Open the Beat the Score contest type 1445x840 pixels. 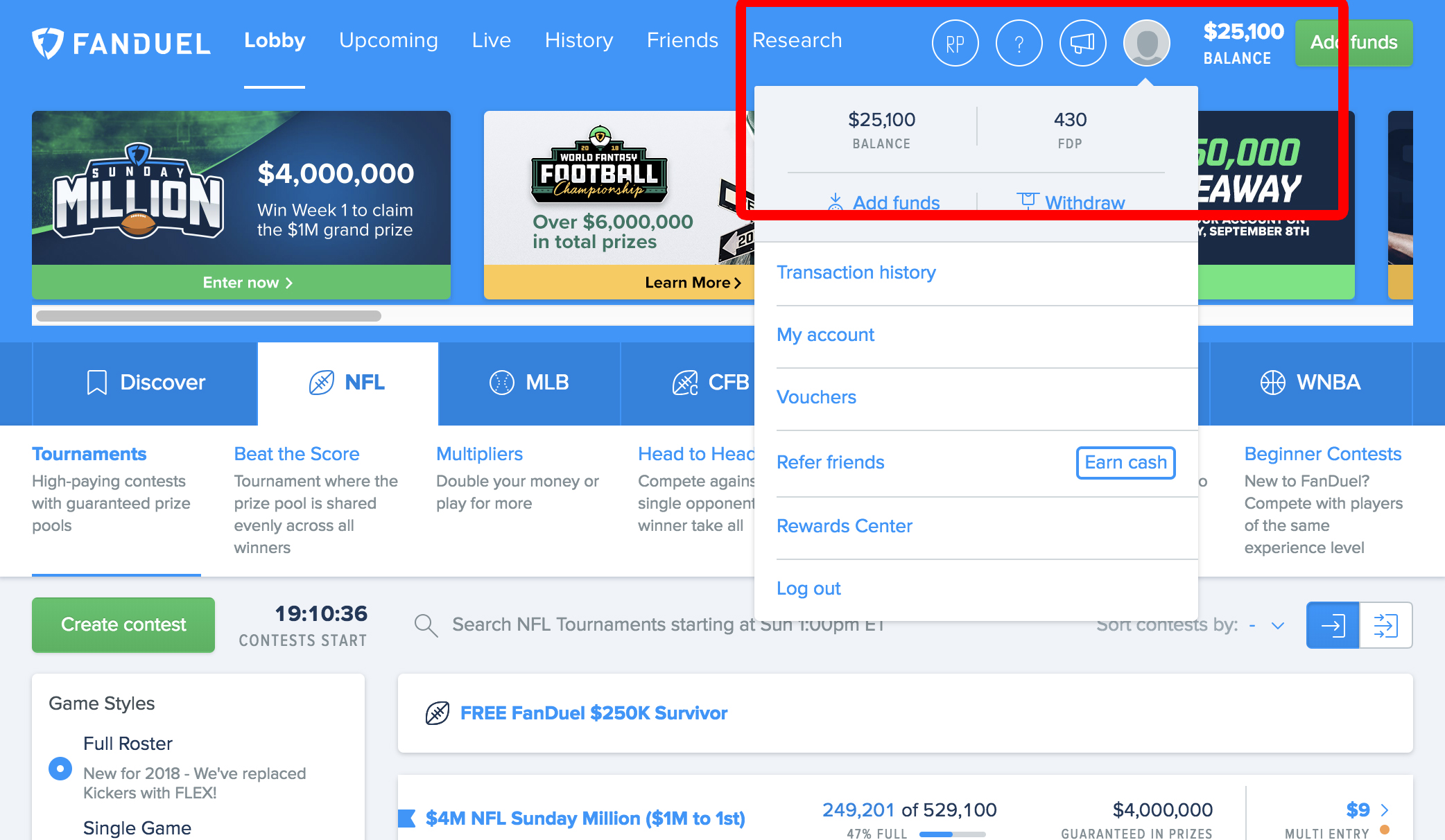297,454
